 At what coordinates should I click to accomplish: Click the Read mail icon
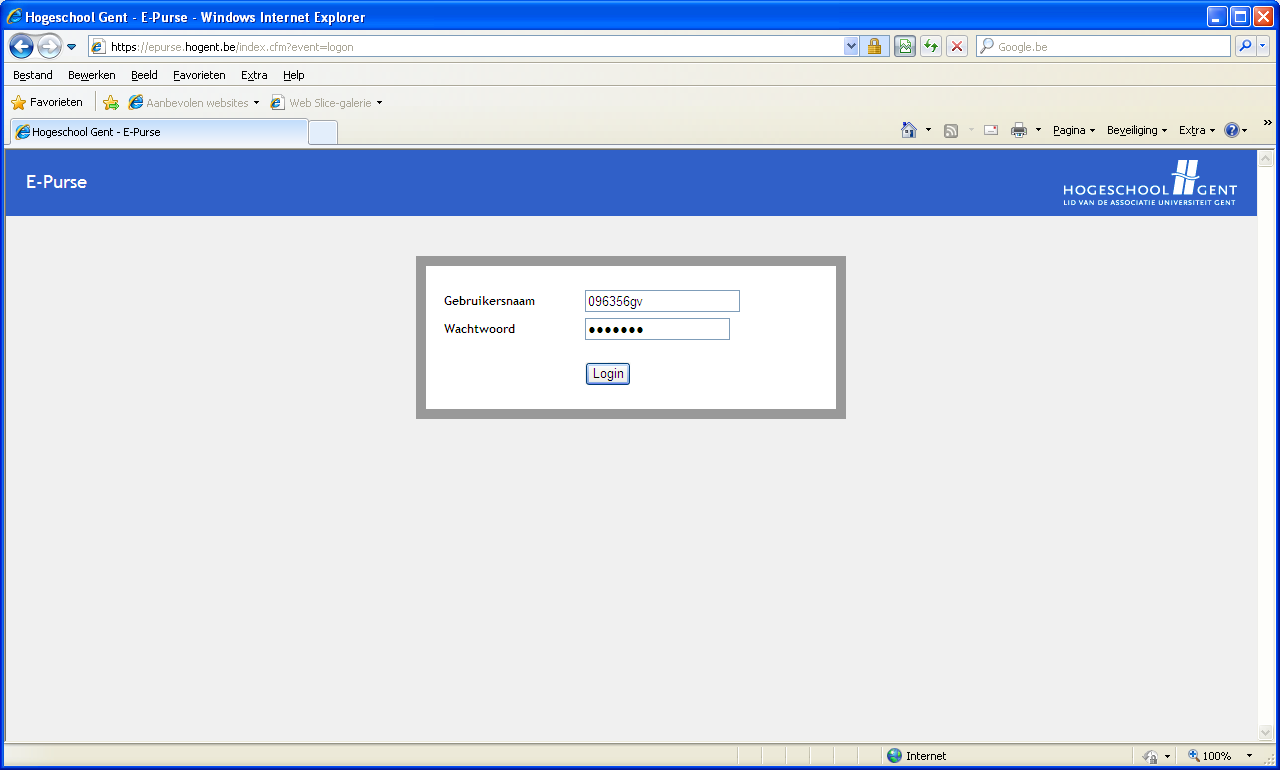(991, 130)
